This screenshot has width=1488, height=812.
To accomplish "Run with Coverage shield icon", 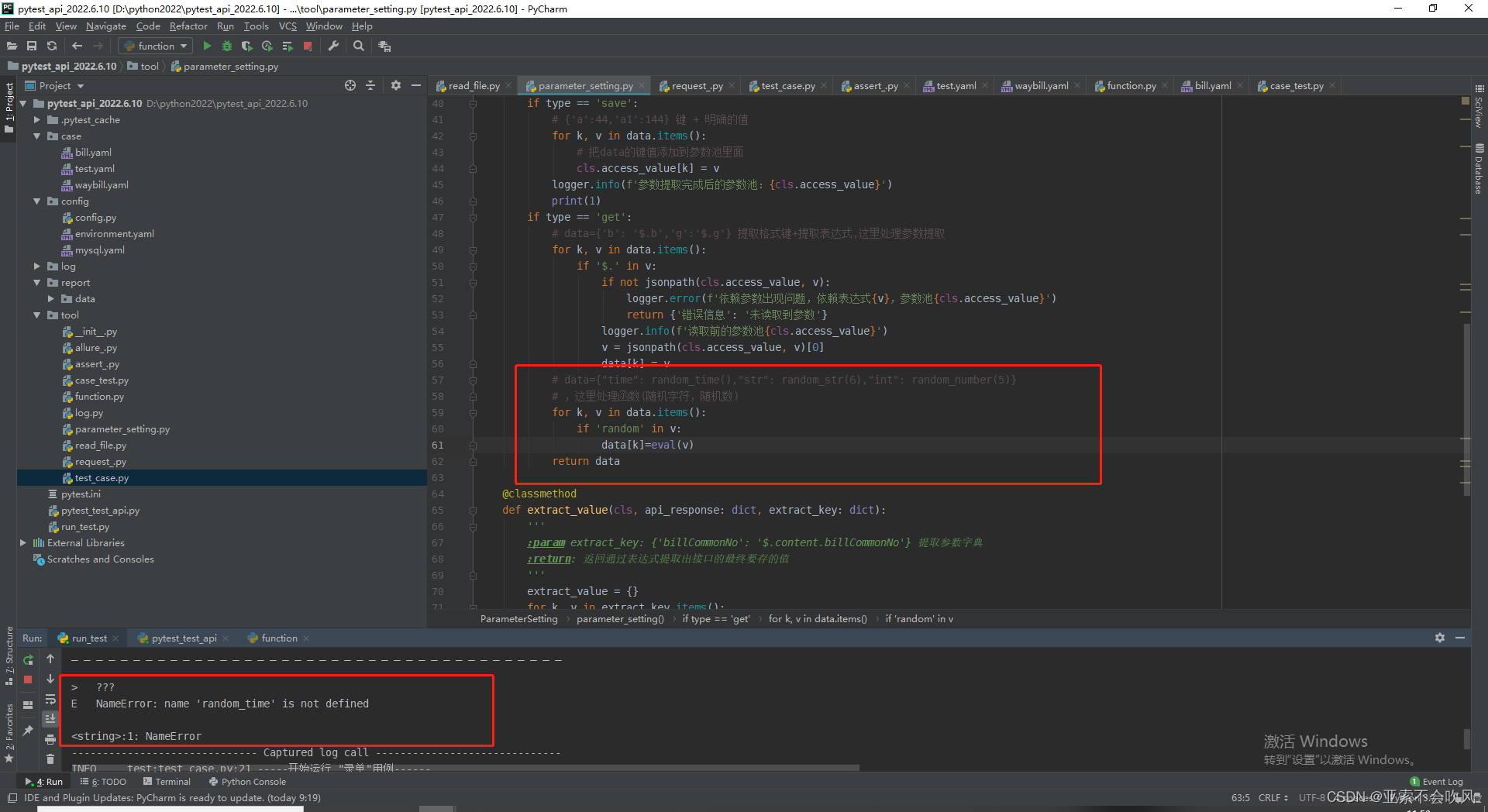I will click(x=247, y=46).
